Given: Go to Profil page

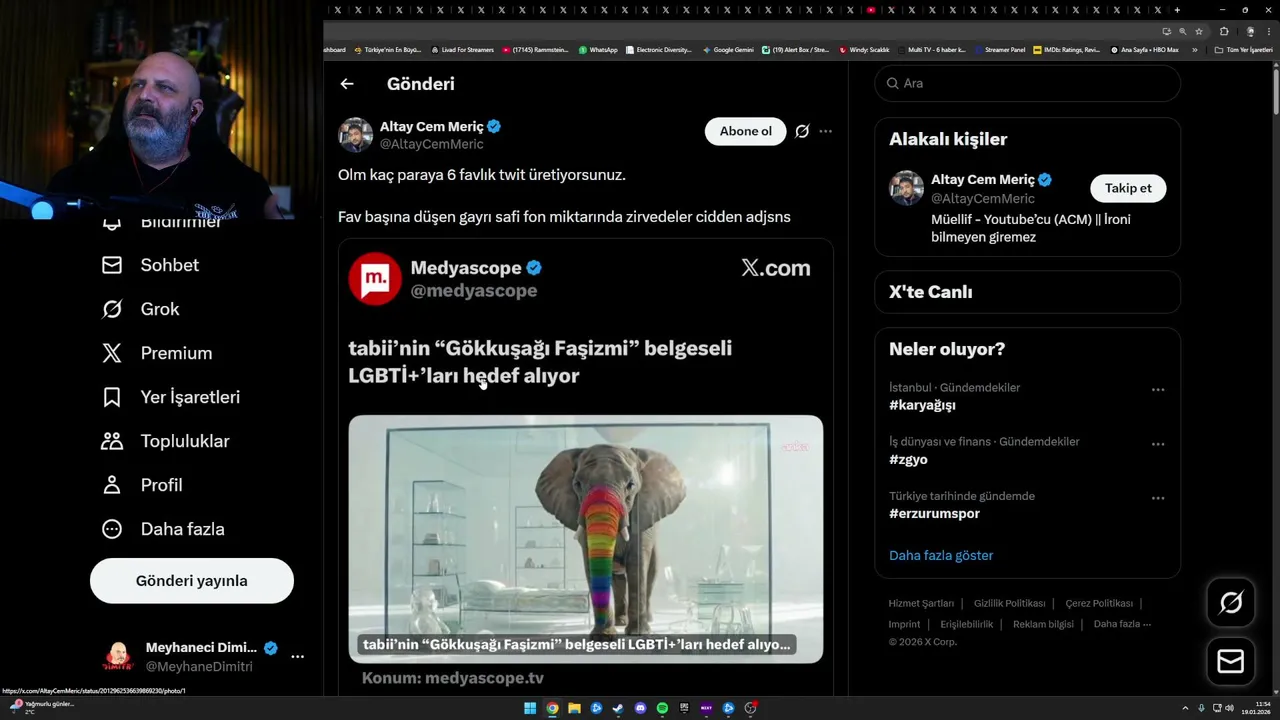Looking at the screenshot, I should click(142, 485).
